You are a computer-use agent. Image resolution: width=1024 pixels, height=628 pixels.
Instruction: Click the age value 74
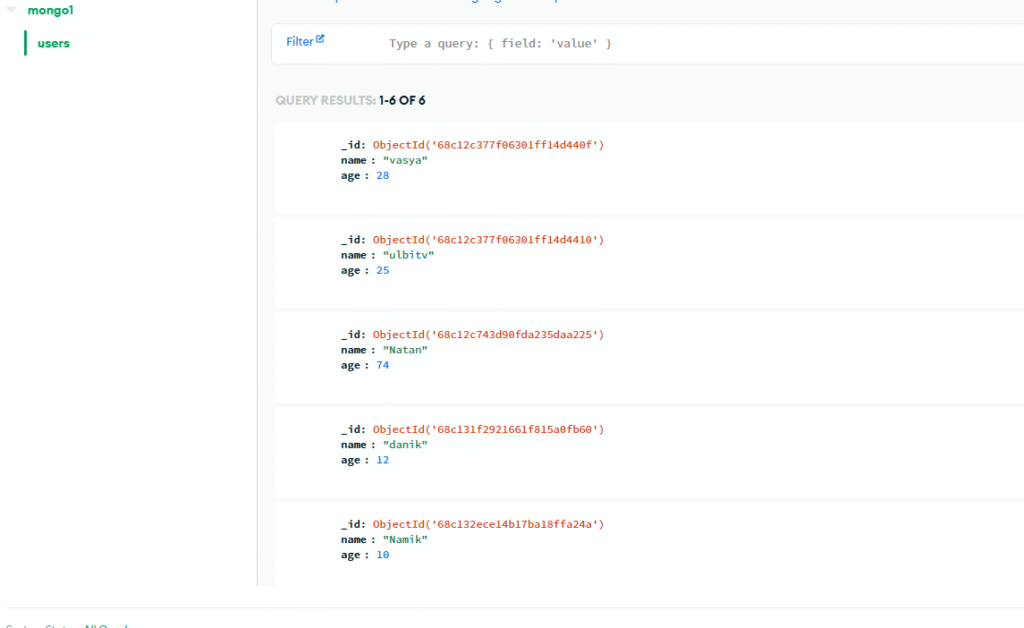coord(382,366)
